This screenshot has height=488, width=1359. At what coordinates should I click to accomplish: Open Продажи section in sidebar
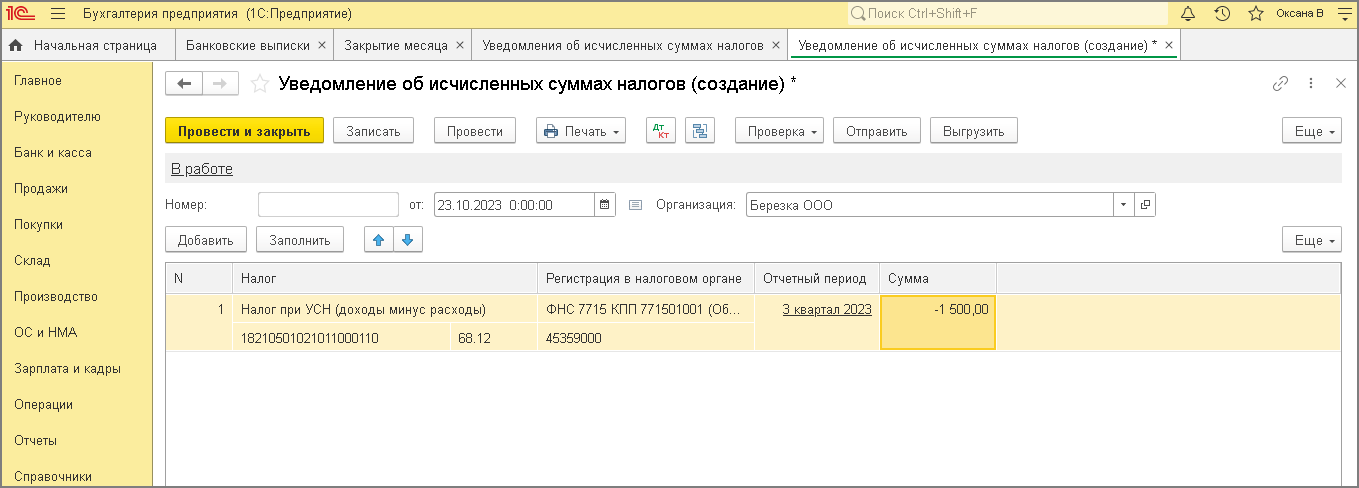tap(41, 189)
